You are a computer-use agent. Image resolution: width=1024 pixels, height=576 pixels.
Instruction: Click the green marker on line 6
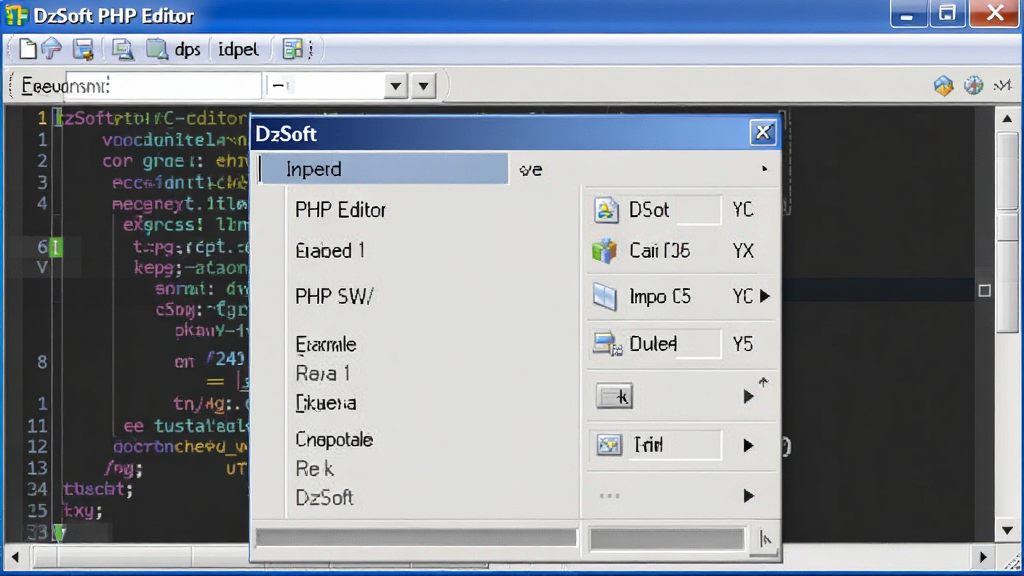(56, 248)
